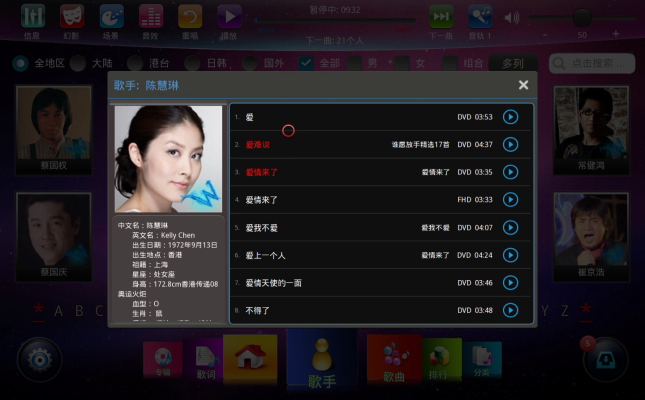Open the 歌曲 songs tab
This screenshot has width=645, height=400.
coord(394,359)
